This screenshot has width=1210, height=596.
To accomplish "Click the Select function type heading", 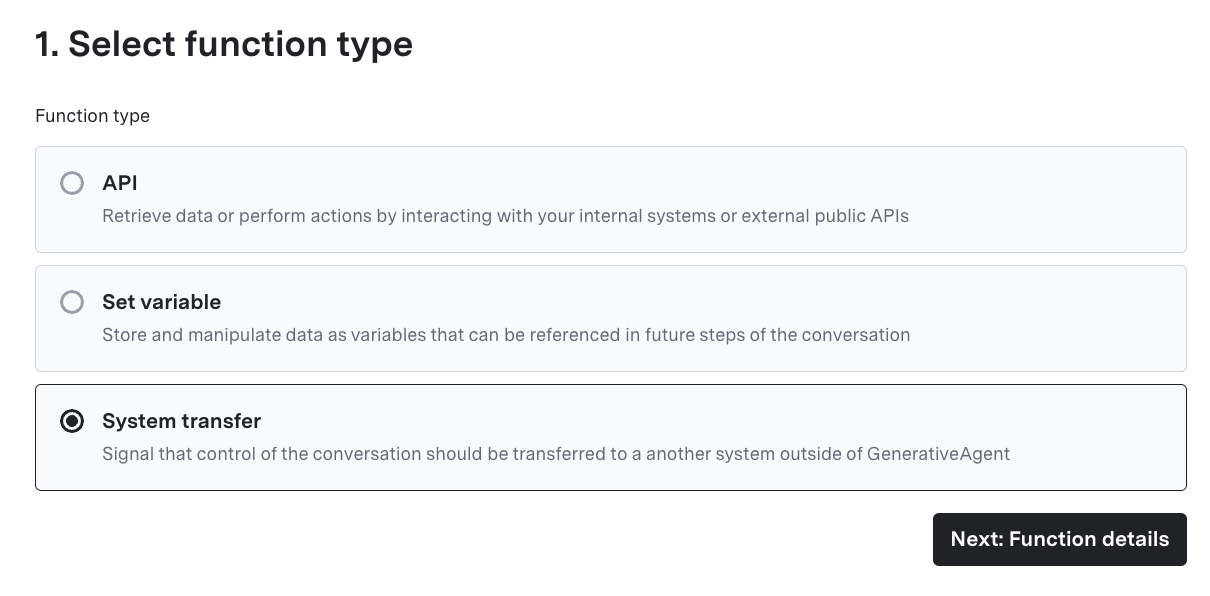I will 240,44.
